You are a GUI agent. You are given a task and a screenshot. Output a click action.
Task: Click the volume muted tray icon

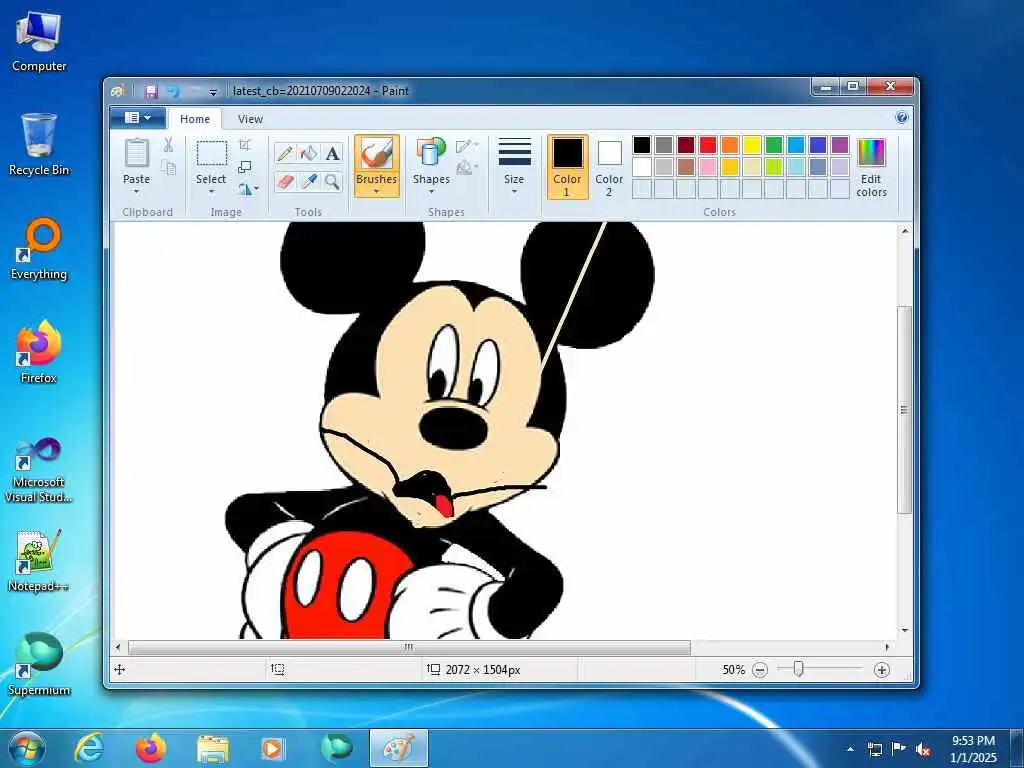click(923, 750)
